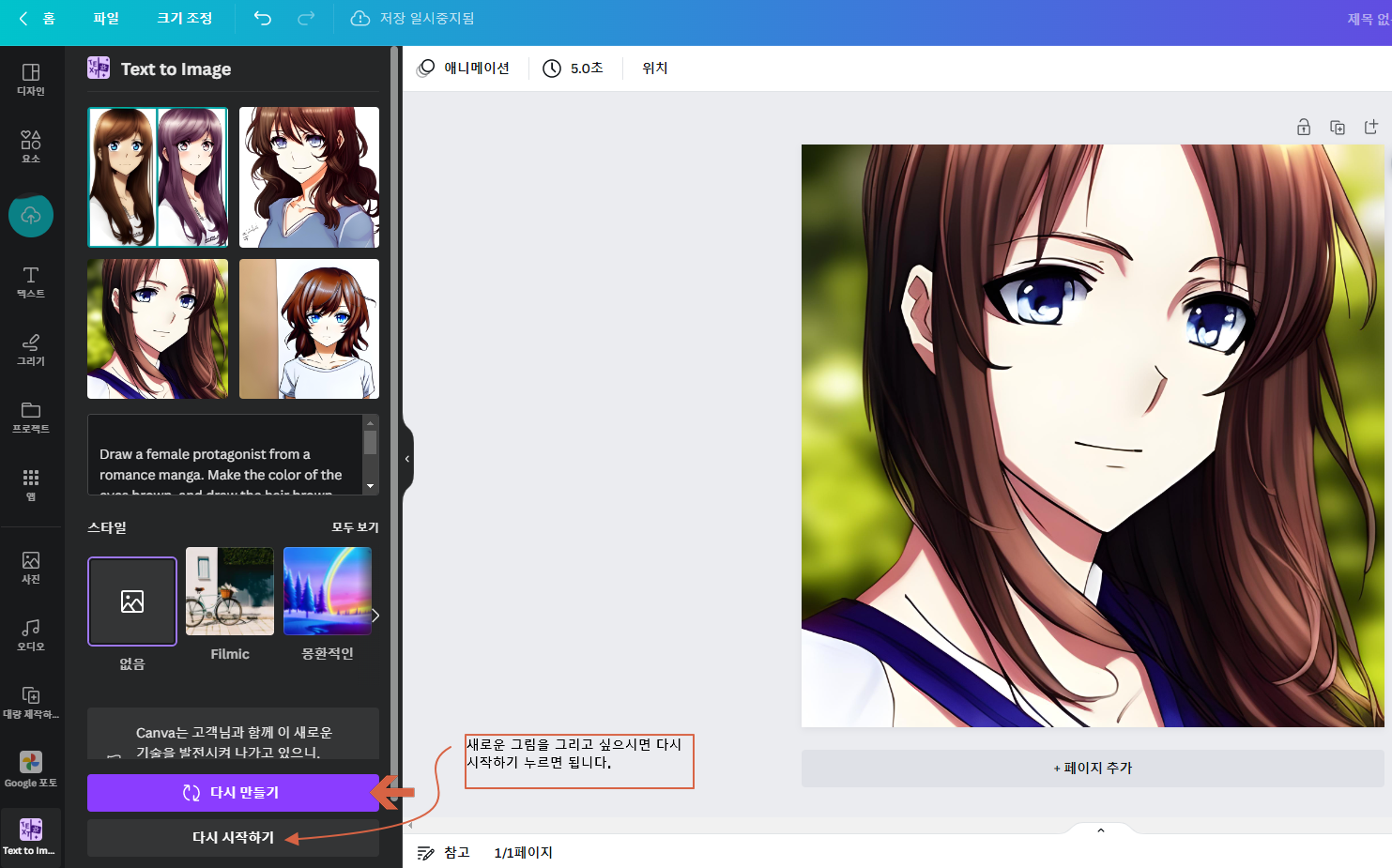Click the cloud upload icon in sidebar
Viewport: 1392px width, 868px height.
31,215
